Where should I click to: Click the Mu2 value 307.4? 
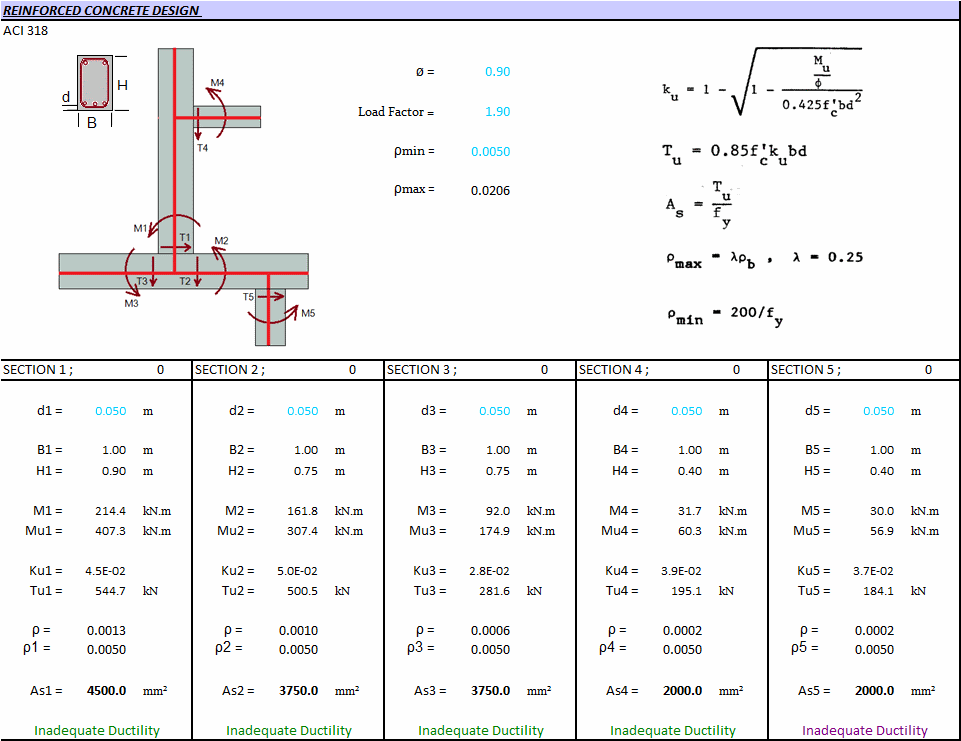tap(302, 531)
